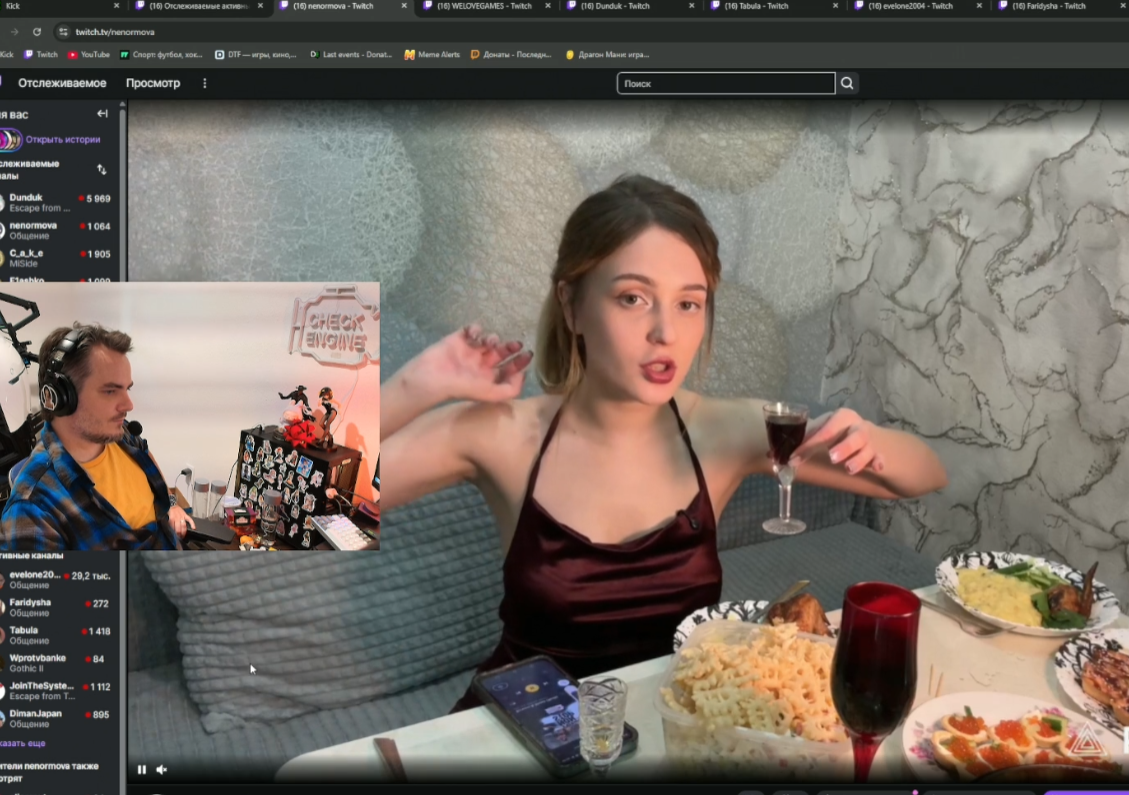Switch to the Tabula Twitch tab

click(x=755, y=6)
